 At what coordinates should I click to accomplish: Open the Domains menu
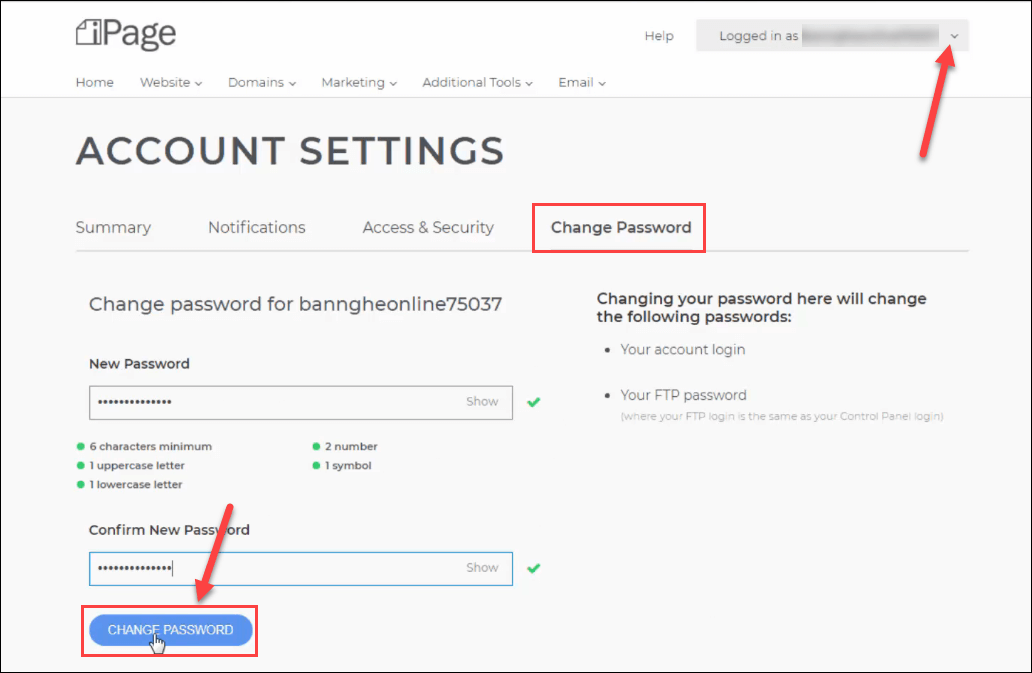pos(261,82)
